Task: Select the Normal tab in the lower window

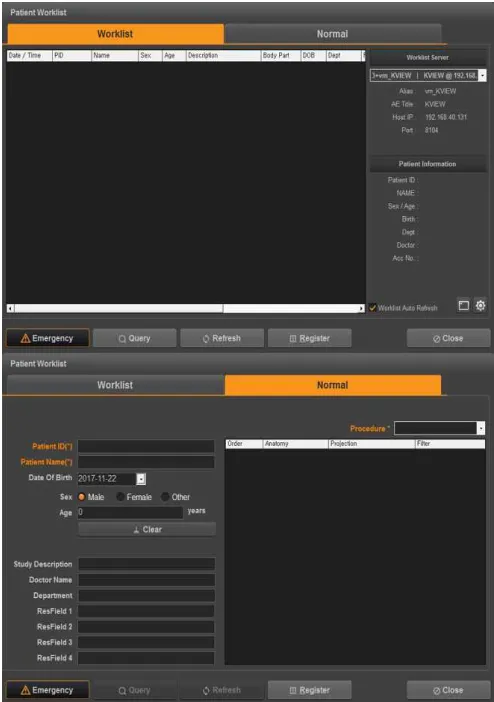Action: click(x=332, y=385)
